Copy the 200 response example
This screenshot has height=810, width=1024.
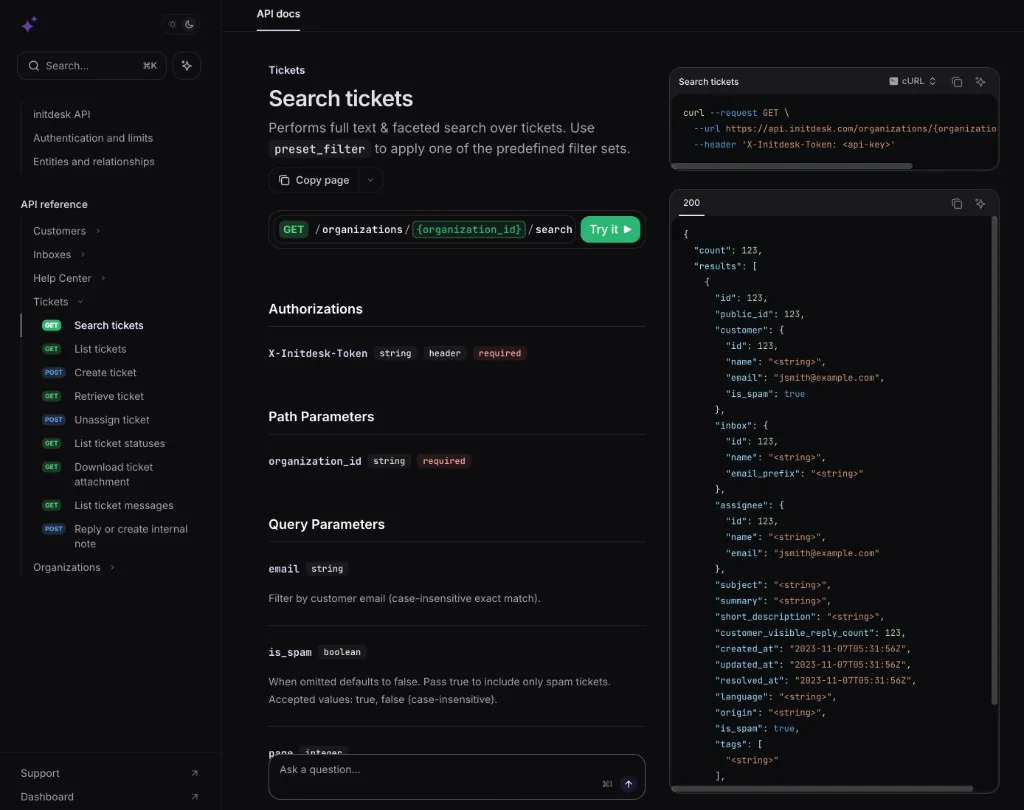957,203
